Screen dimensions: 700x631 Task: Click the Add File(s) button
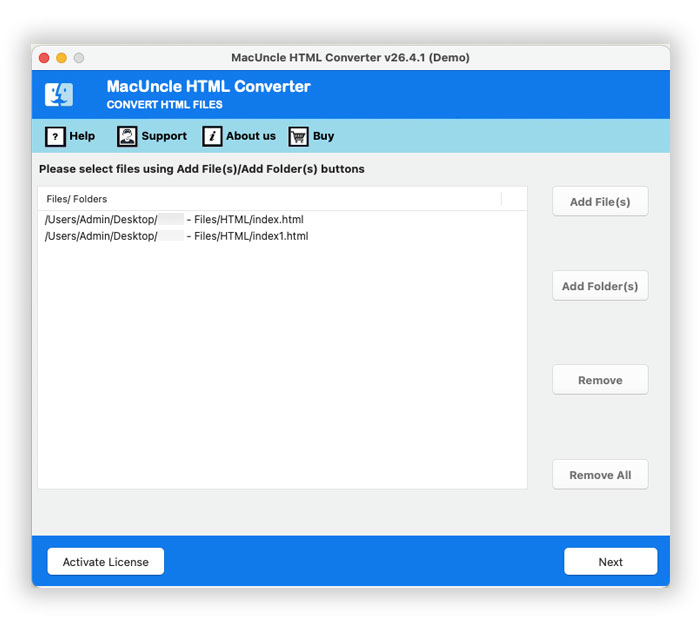point(600,202)
